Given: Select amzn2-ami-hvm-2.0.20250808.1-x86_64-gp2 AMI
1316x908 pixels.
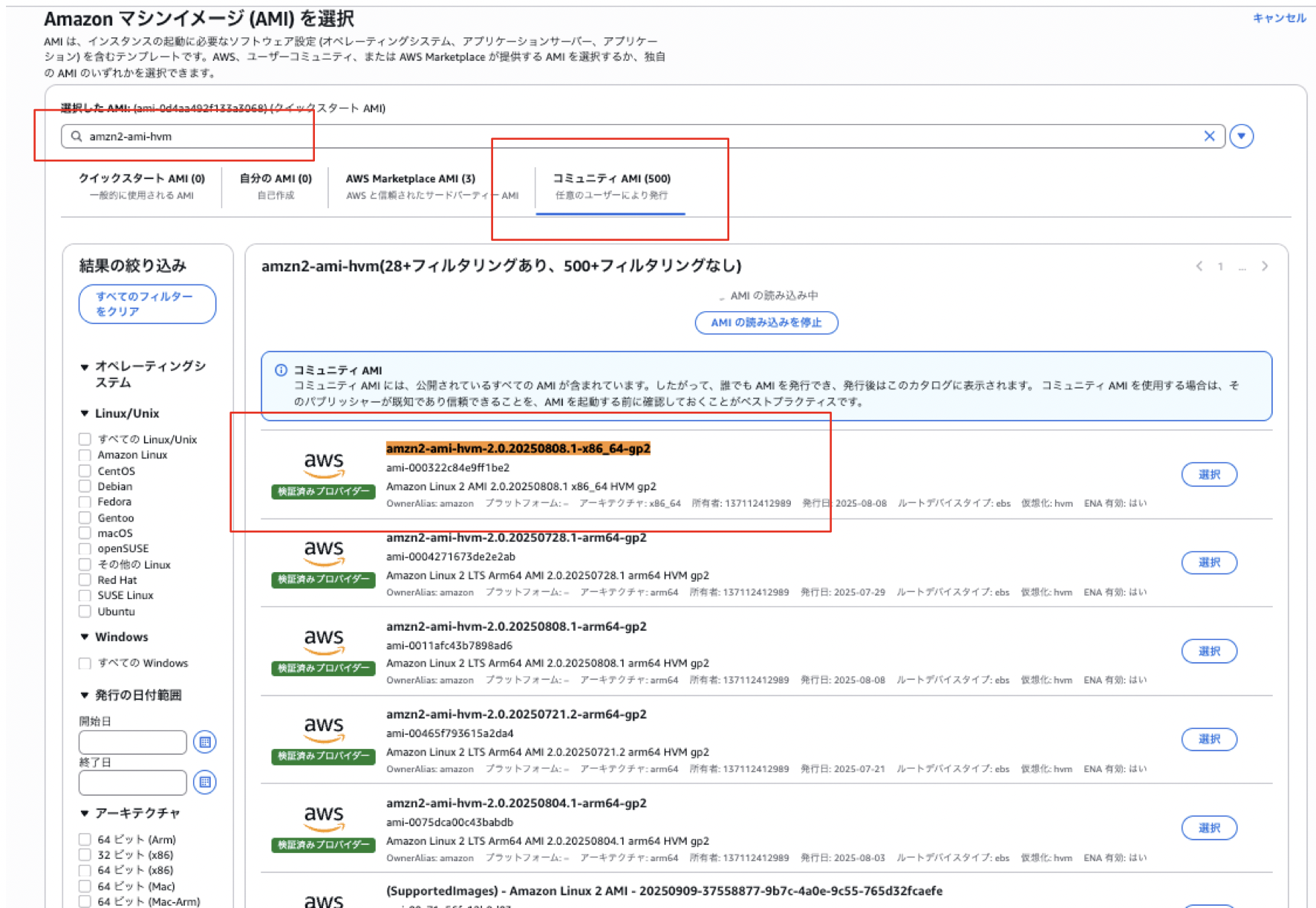Looking at the screenshot, I should pyautogui.click(x=1209, y=474).
